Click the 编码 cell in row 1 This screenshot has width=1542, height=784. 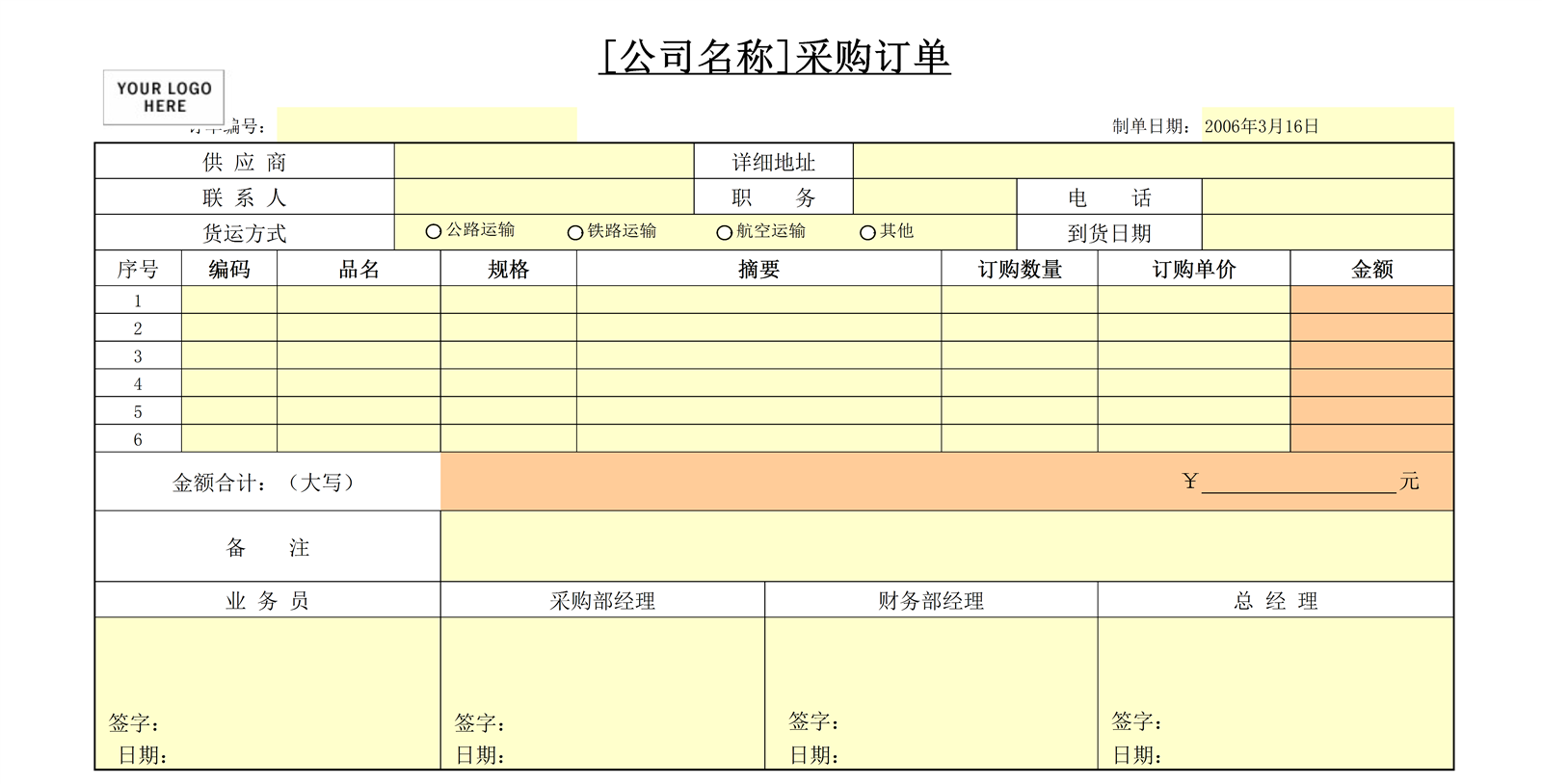point(229,301)
